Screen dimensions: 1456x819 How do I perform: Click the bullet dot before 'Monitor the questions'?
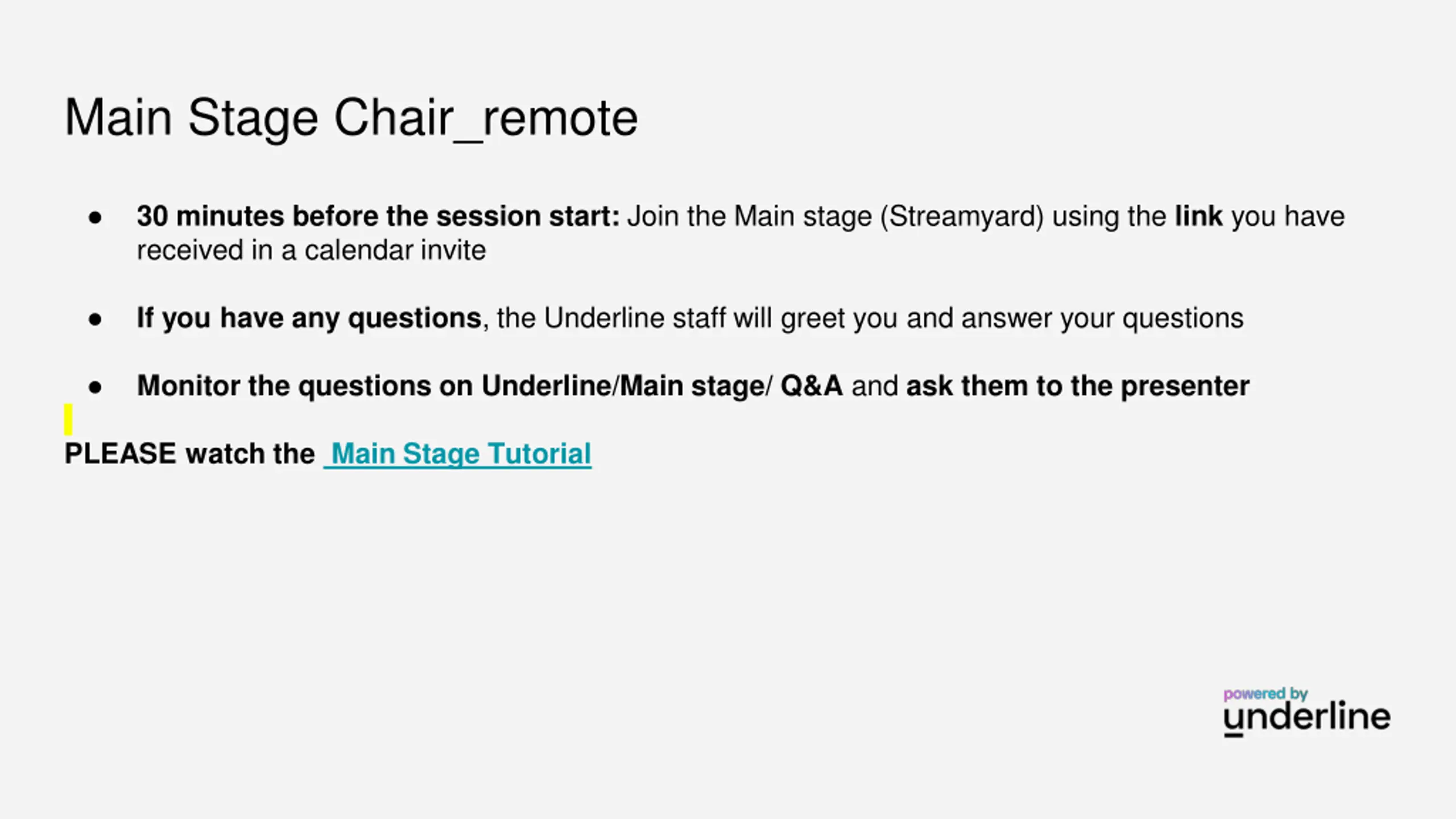coord(95,387)
